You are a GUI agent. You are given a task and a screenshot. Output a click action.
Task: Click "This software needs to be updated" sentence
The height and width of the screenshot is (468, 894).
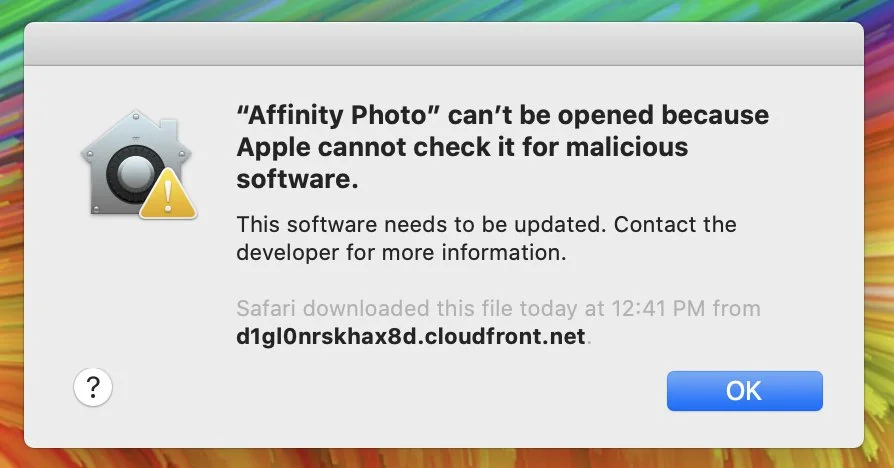point(421,225)
